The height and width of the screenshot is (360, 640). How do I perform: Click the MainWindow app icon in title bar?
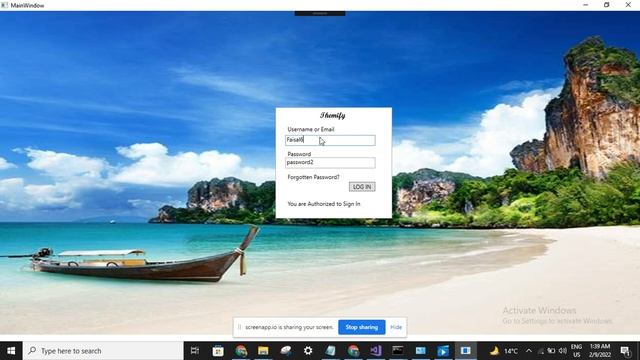(4, 5)
